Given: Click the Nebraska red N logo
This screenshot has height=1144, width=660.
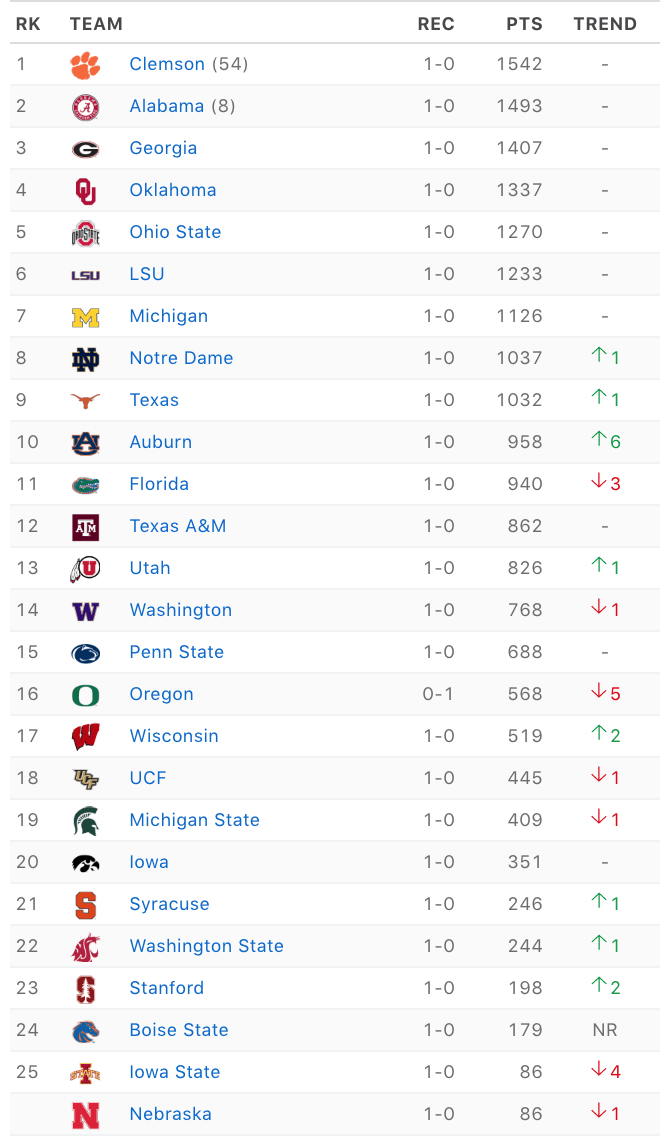Looking at the screenshot, I should (x=85, y=1116).
